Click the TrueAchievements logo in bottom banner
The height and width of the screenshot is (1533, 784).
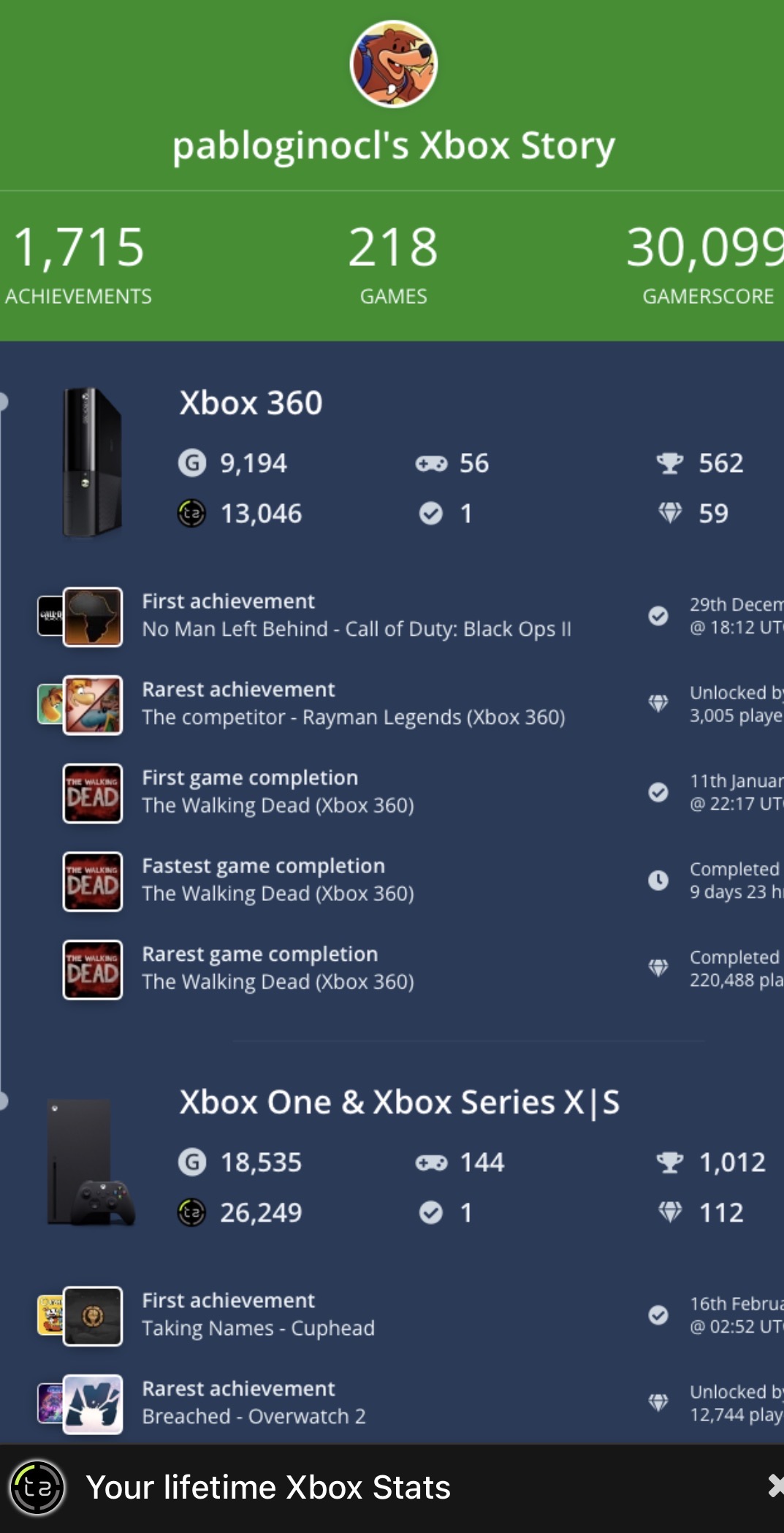click(37, 1488)
